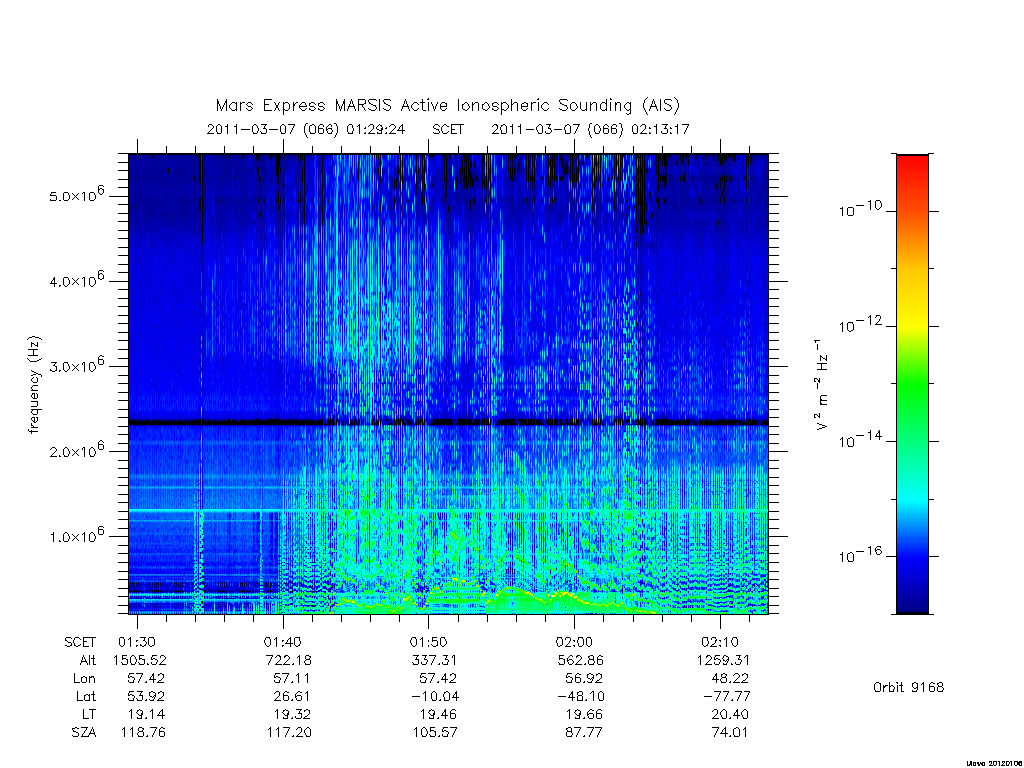Click the 01:30 SCET time marker
This screenshot has width=1024, height=768.
(x=137, y=642)
